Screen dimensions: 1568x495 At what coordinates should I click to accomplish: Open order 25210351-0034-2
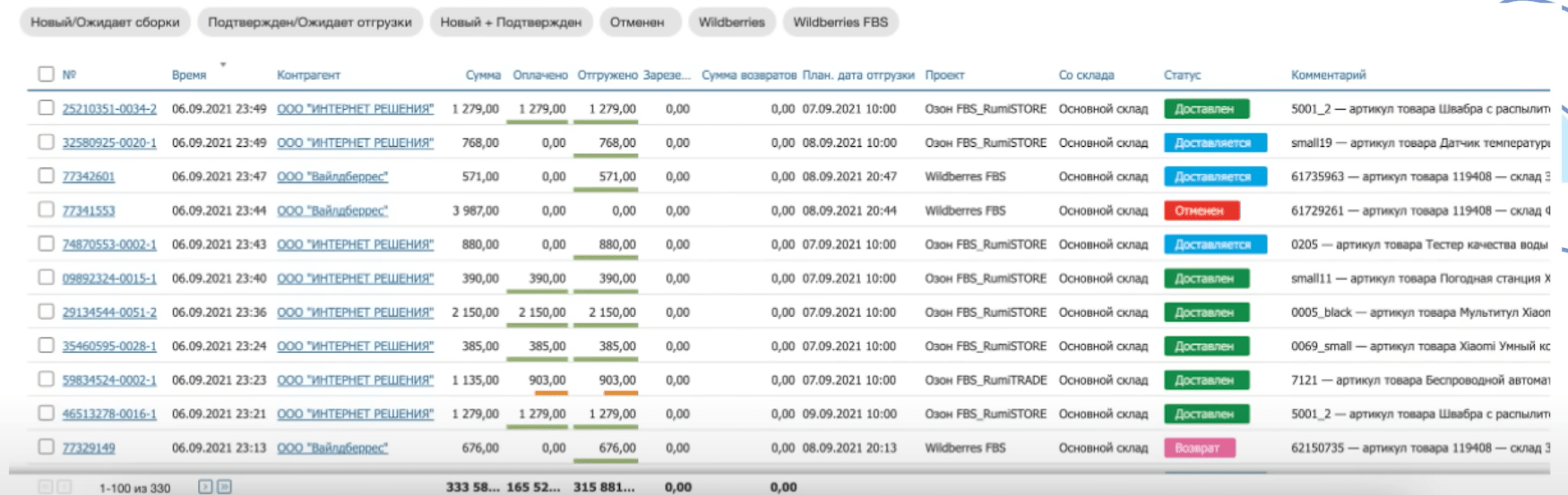109,109
